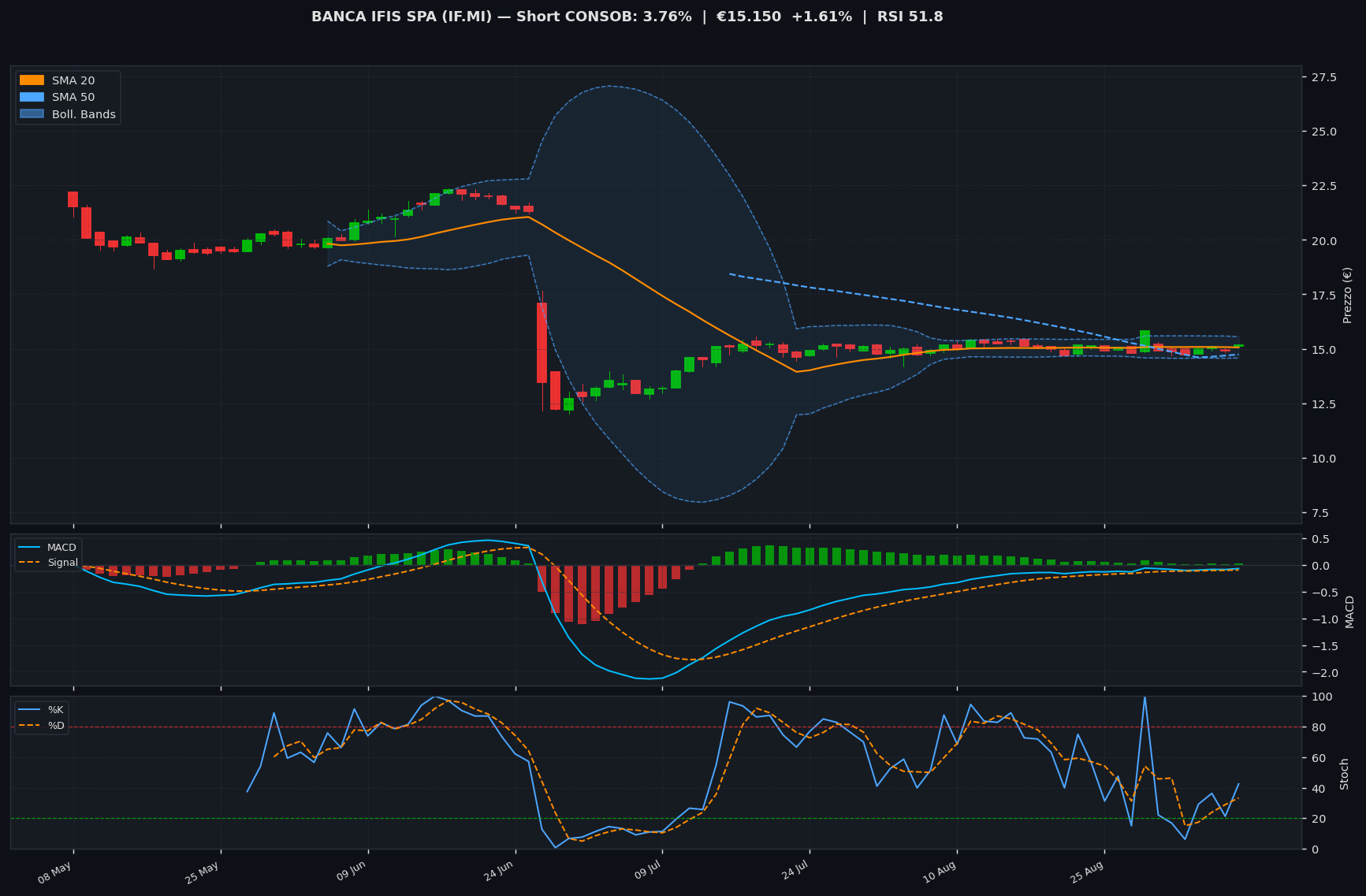
Task: Click the '25 Aug' date label
Action: 1086,873
